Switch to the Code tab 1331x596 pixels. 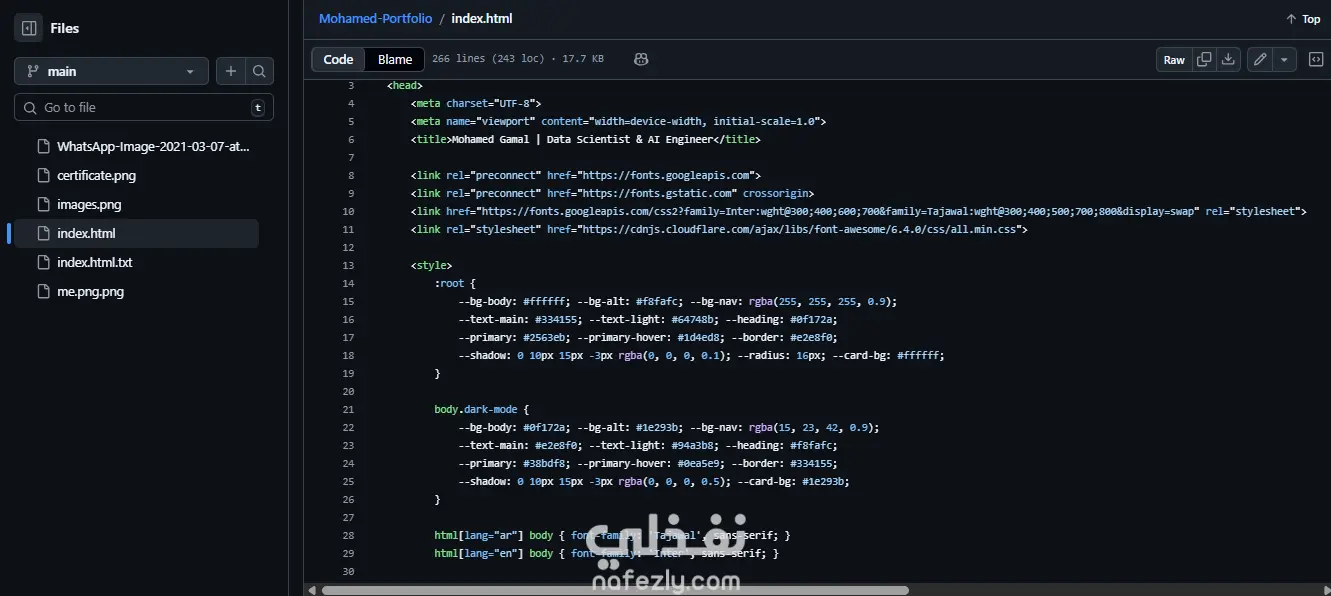coord(338,59)
